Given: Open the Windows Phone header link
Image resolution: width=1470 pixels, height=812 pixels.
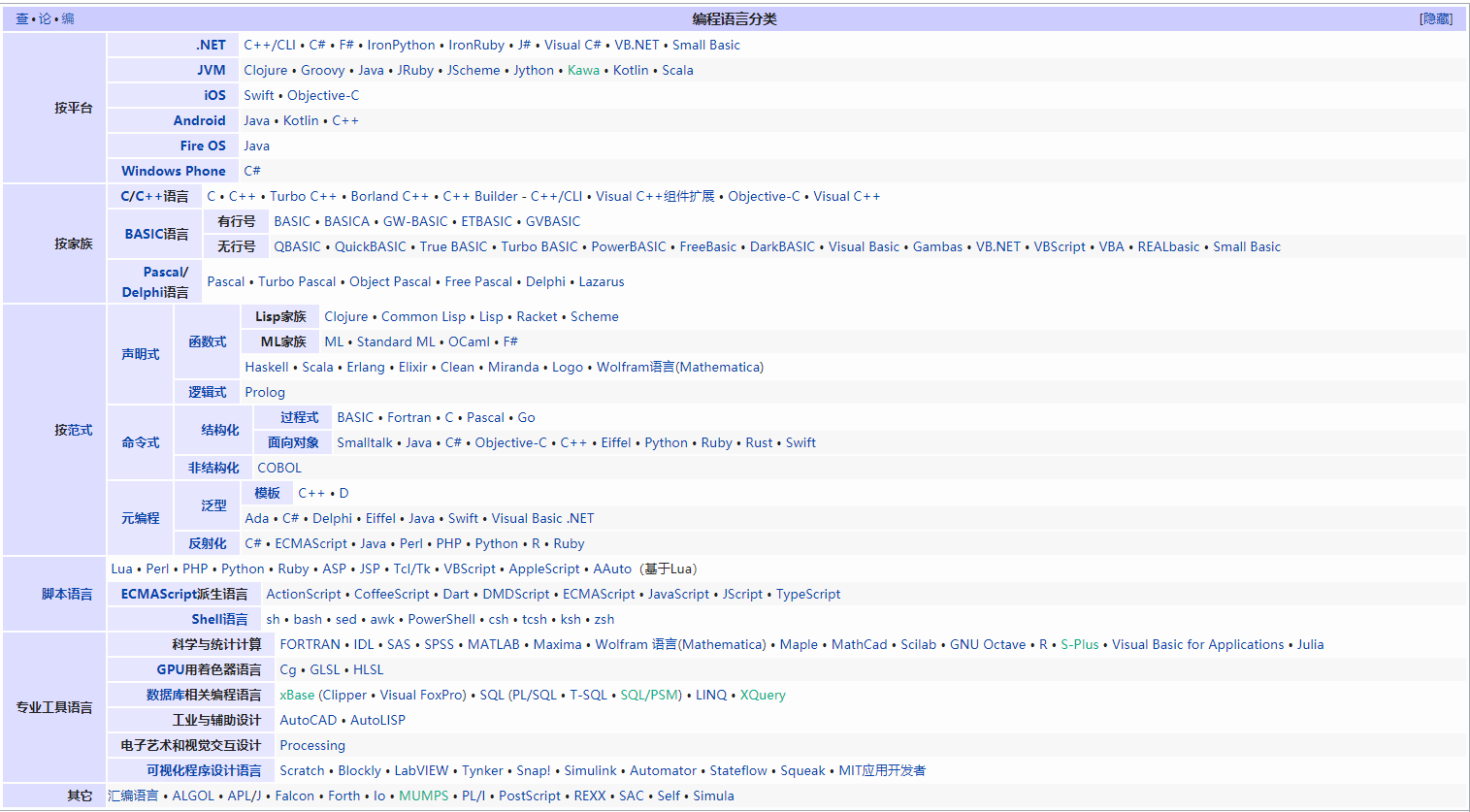Looking at the screenshot, I should (x=174, y=171).
